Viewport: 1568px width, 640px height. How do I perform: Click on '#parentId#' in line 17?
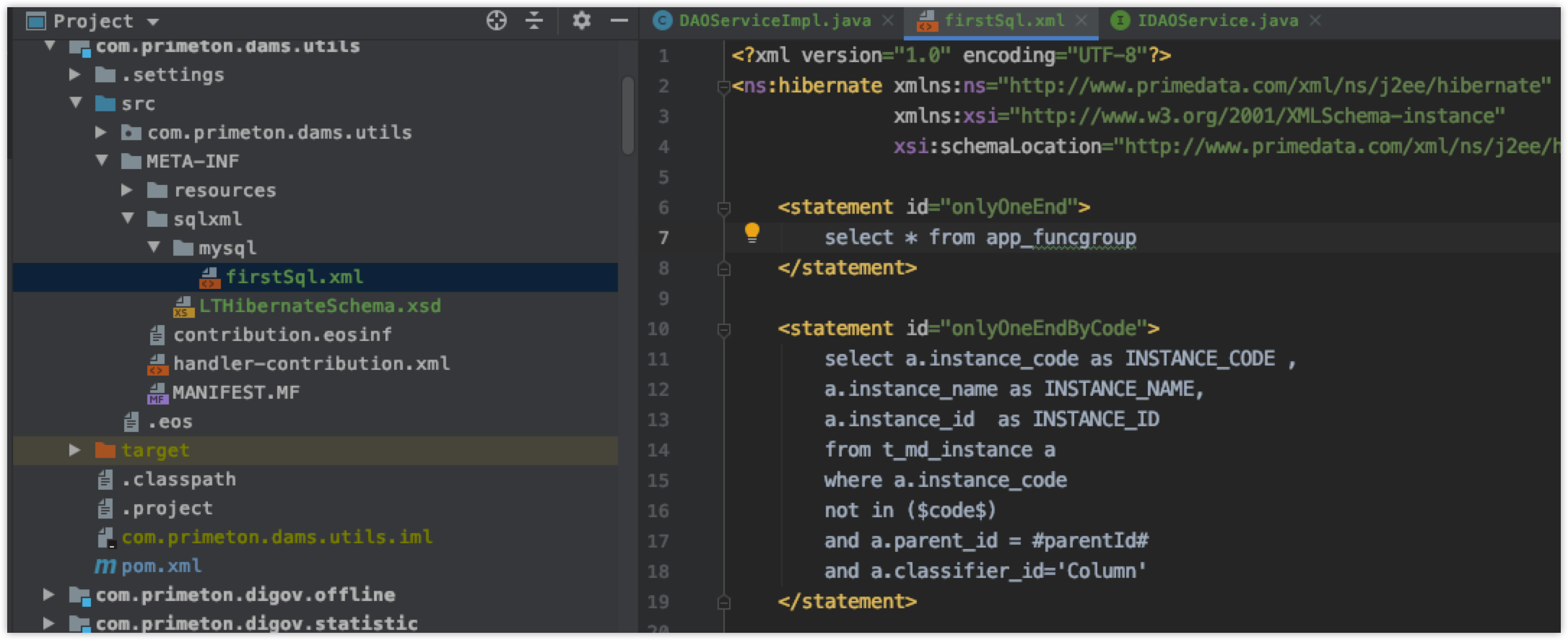pos(1090,540)
